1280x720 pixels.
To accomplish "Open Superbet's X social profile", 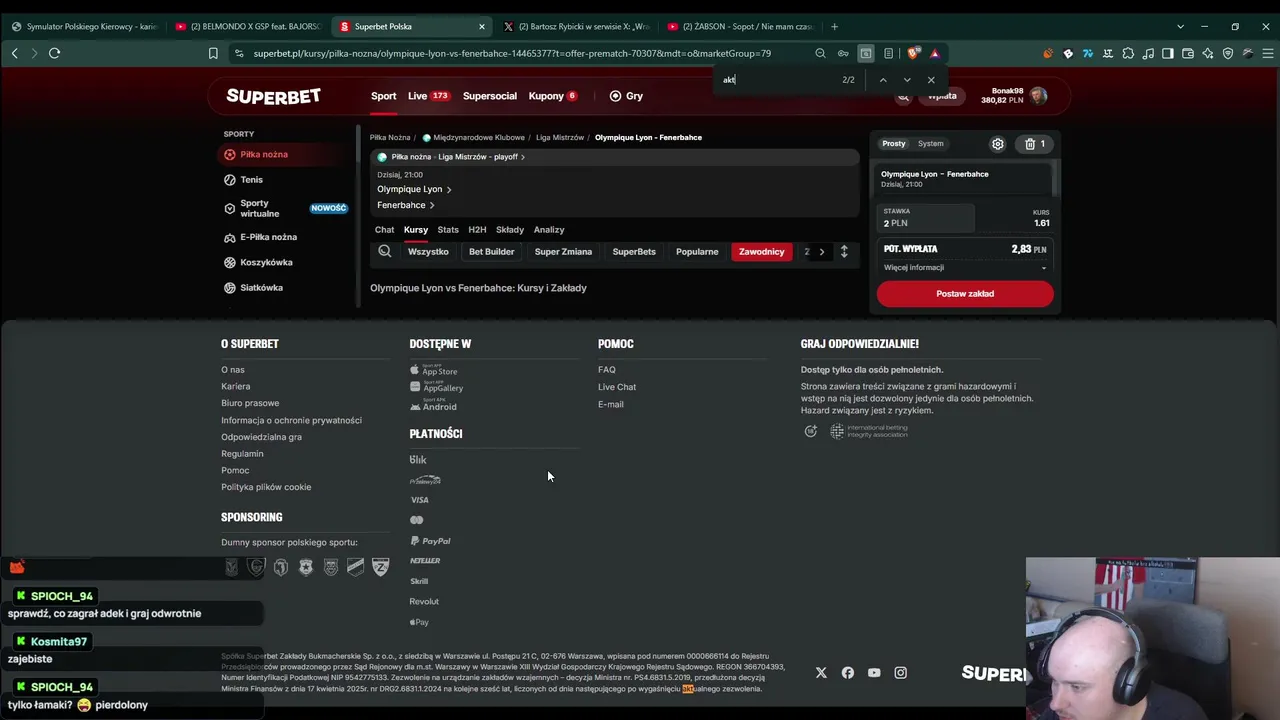I will pos(821,673).
